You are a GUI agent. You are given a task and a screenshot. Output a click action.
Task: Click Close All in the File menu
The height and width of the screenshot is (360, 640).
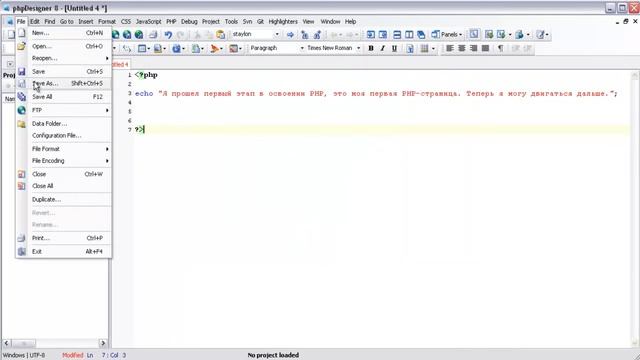[x=64, y=186]
